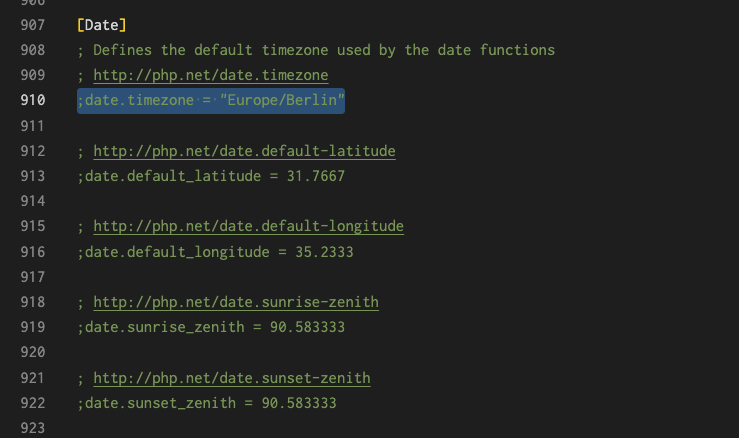The height and width of the screenshot is (438, 739).
Task: Place cursor on the 35.2333 longitude value
Action: pos(324,252)
